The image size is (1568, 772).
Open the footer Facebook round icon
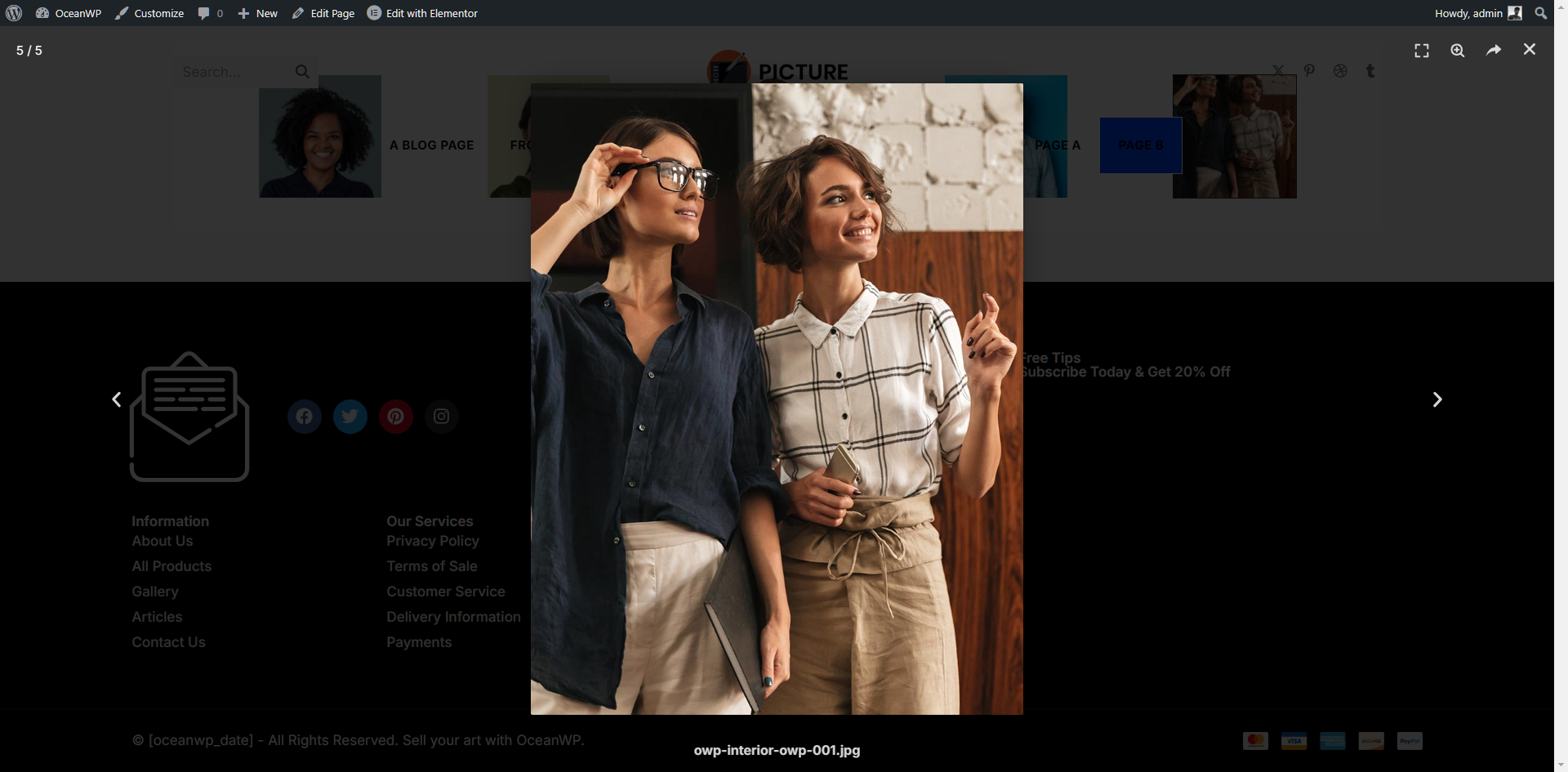tap(305, 417)
